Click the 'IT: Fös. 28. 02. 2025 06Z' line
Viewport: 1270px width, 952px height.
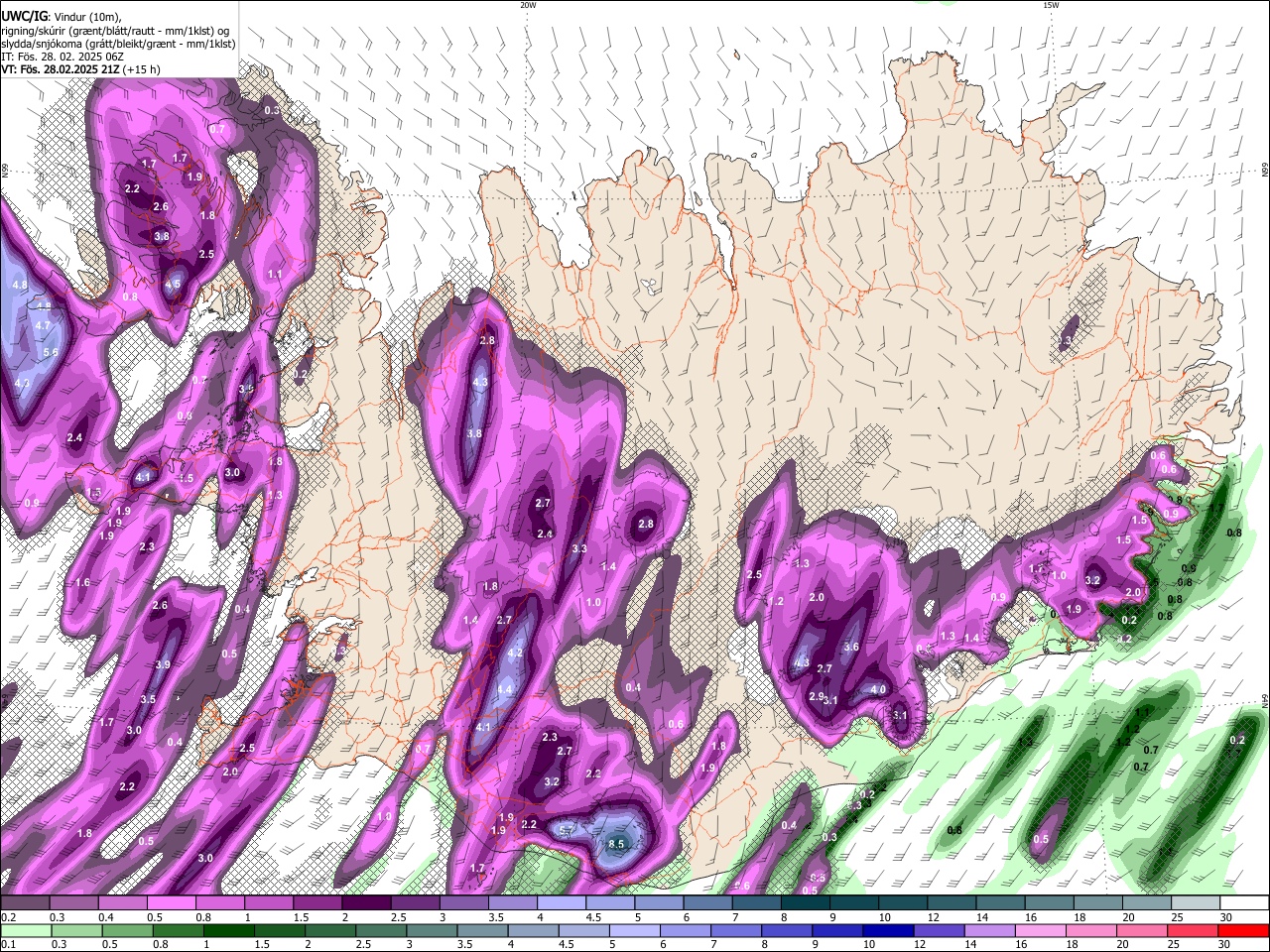click(63, 57)
